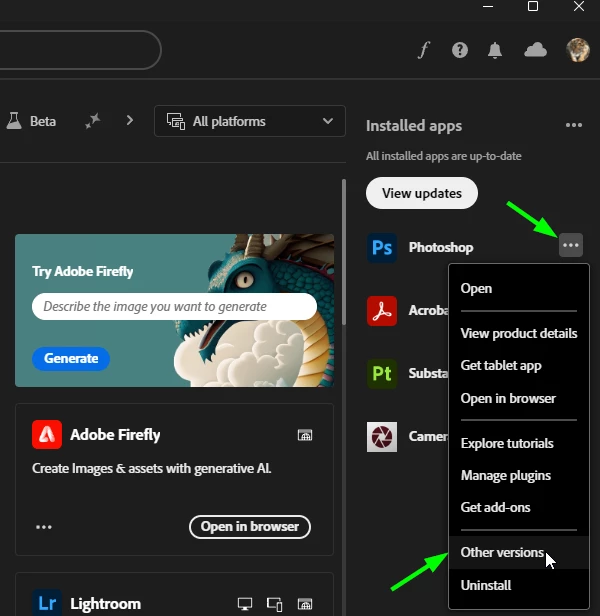Click the Camera Raw app icon
Screen dimensions: 600x616
click(382, 437)
